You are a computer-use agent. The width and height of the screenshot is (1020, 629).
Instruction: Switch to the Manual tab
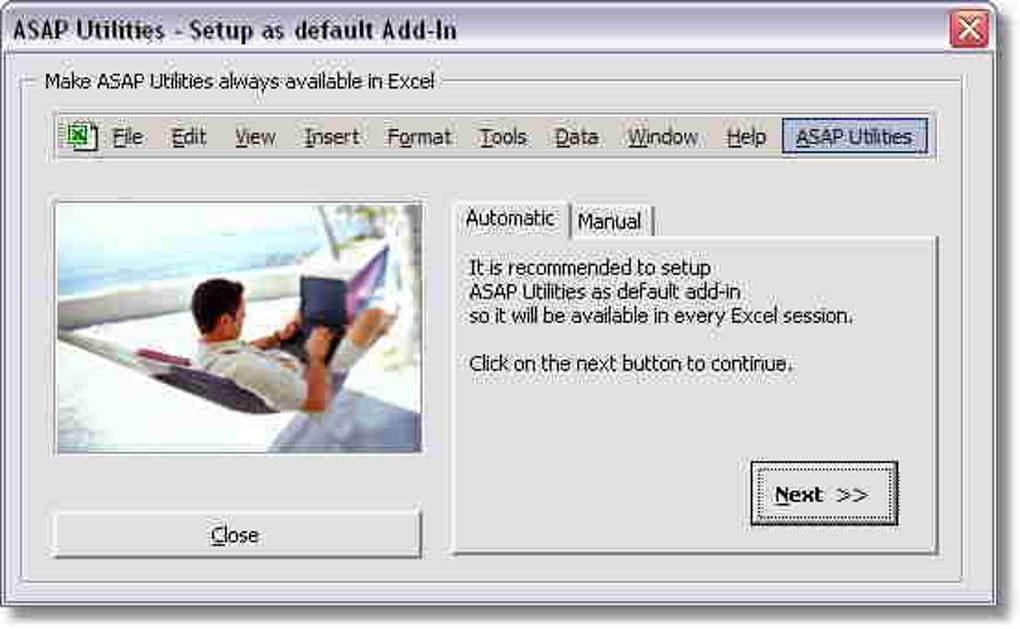coord(610,222)
